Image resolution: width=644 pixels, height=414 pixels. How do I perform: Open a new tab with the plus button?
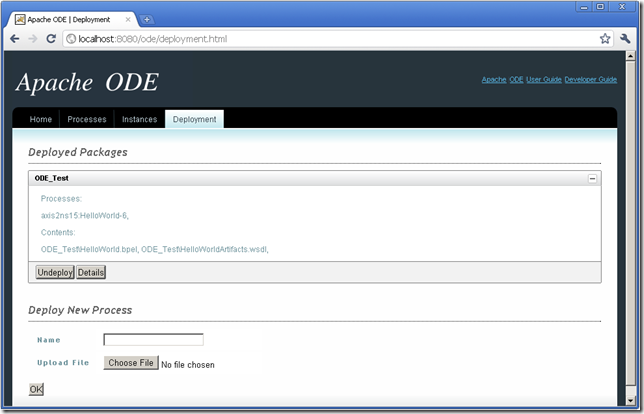(x=146, y=19)
